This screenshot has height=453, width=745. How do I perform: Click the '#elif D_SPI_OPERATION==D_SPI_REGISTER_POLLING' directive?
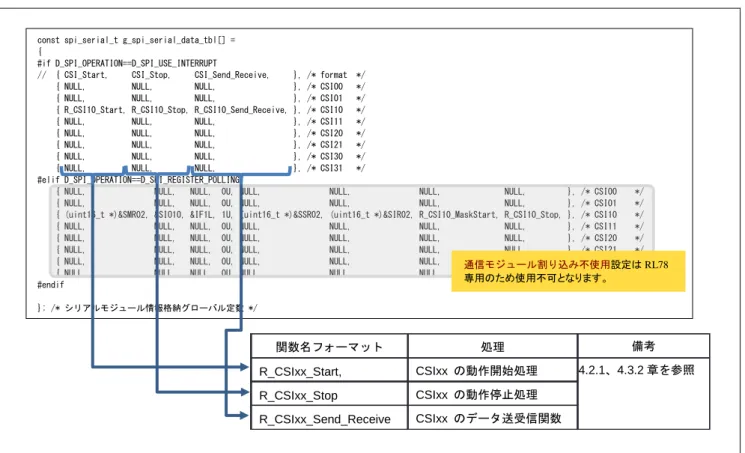click(138, 180)
